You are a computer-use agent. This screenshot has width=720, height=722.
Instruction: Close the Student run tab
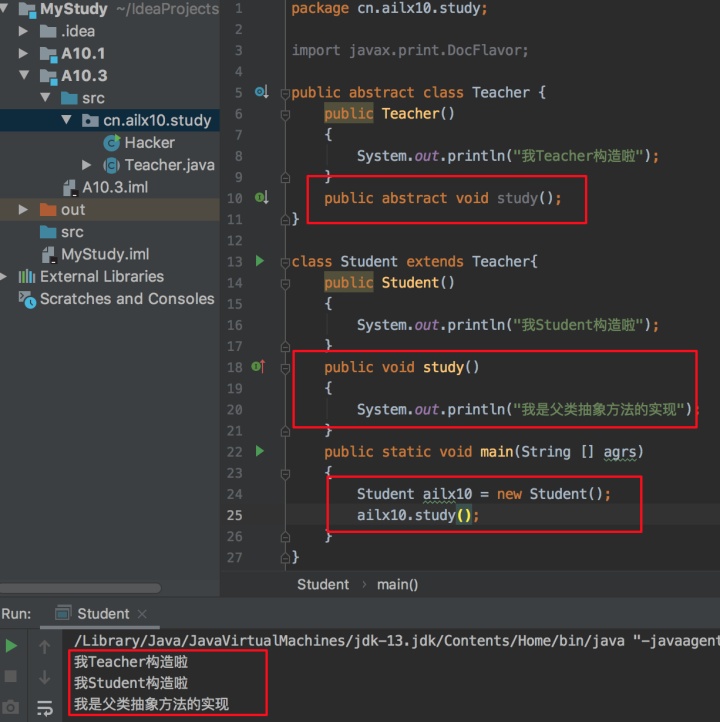click(x=142, y=614)
